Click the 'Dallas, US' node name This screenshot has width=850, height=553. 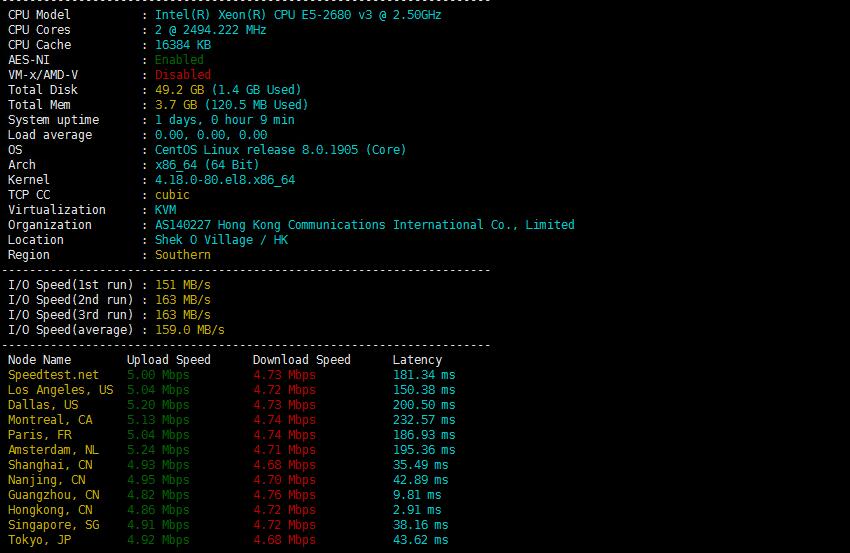(x=43, y=405)
